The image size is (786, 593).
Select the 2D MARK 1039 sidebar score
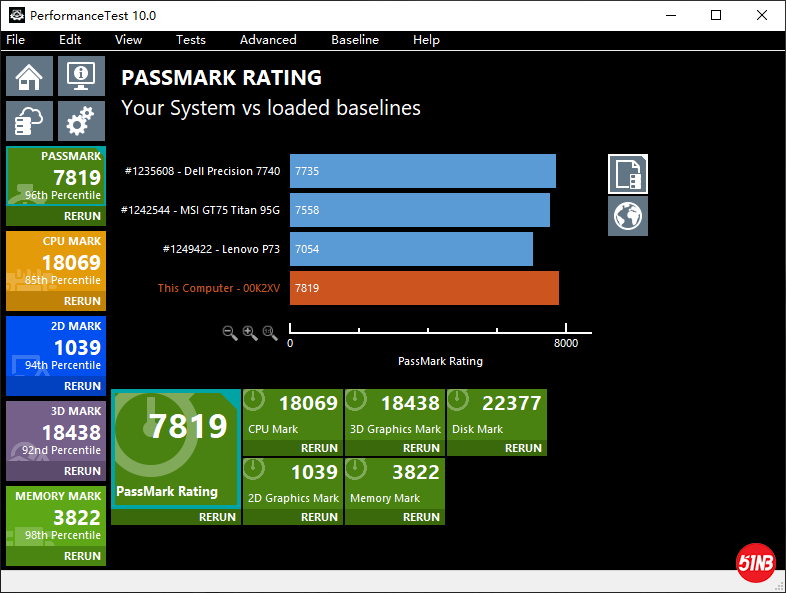tap(77, 348)
